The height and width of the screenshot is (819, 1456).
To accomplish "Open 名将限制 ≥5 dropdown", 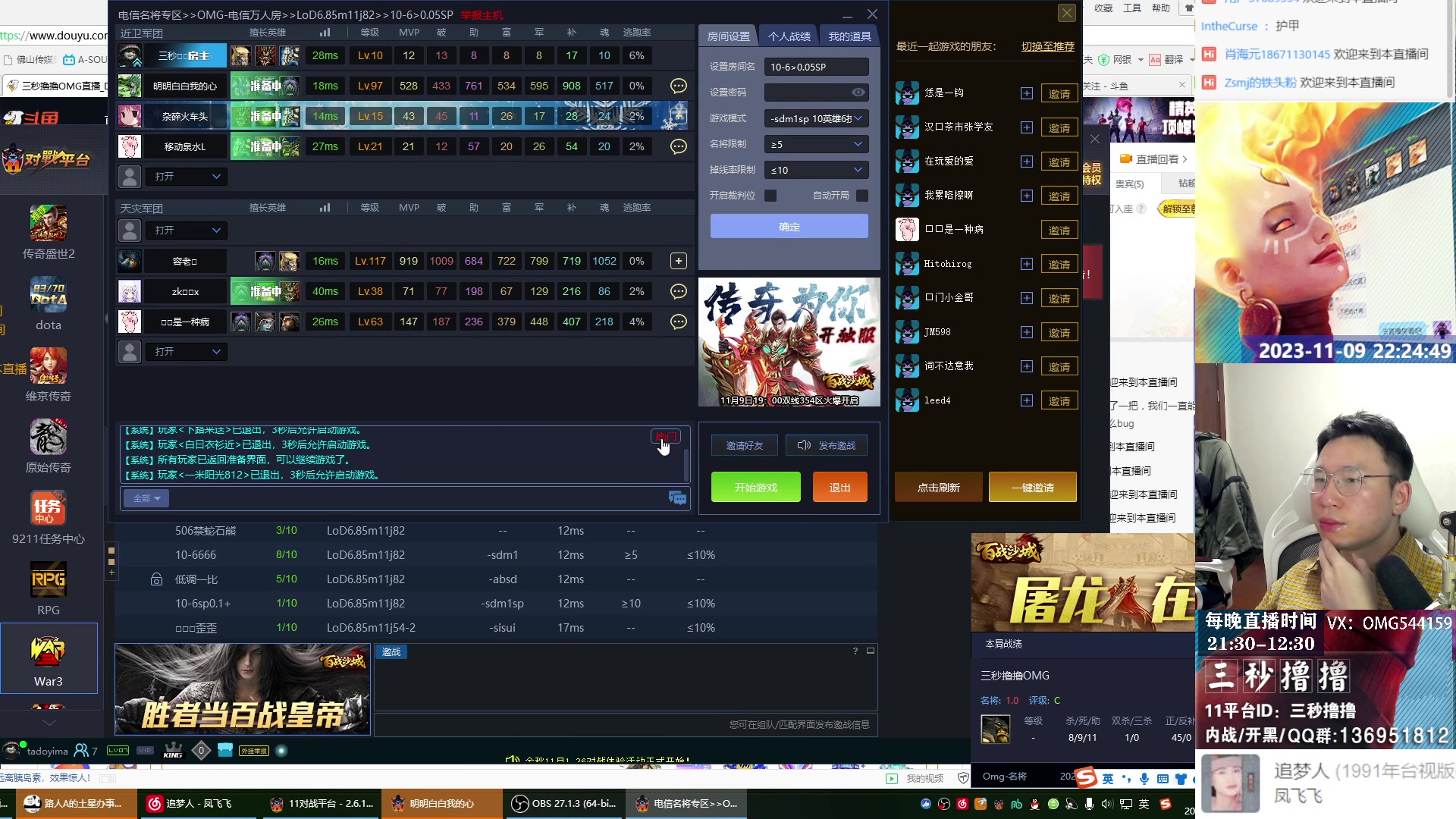I will [x=816, y=144].
